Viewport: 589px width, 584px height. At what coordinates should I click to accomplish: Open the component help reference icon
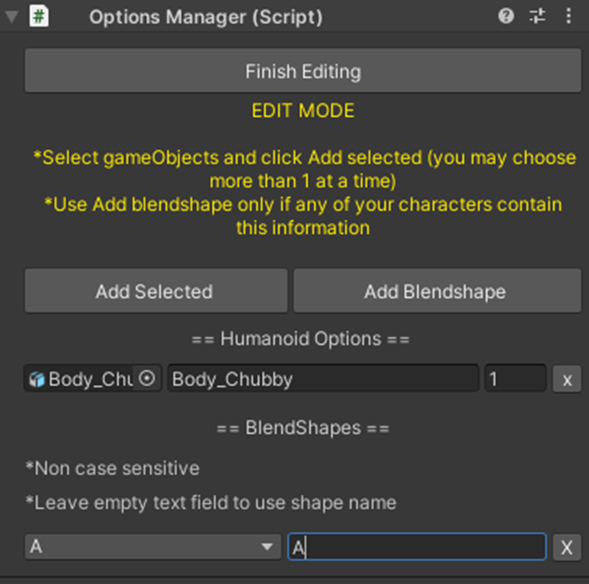coord(506,16)
